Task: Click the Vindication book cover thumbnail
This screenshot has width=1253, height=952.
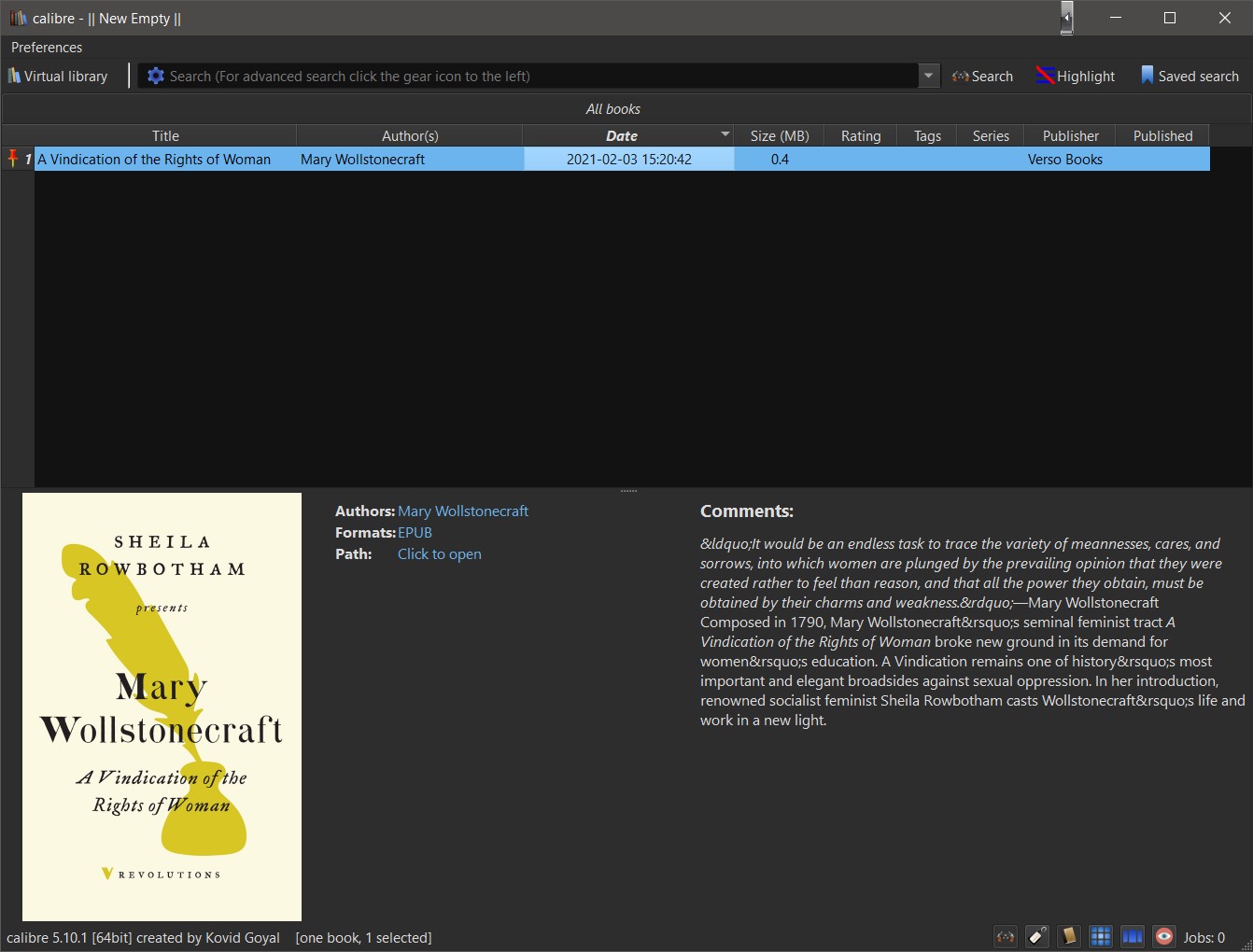Action: point(162,707)
